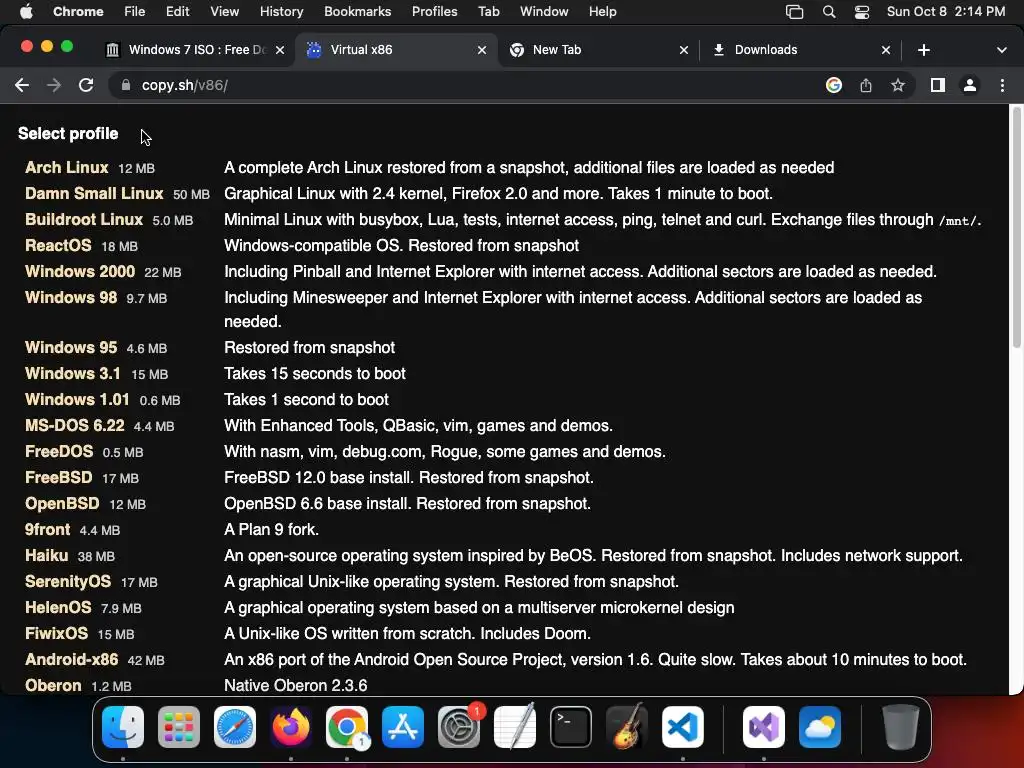The image size is (1024, 768).
Task: Start the Damn Small Linux profile
Action: coord(94,194)
